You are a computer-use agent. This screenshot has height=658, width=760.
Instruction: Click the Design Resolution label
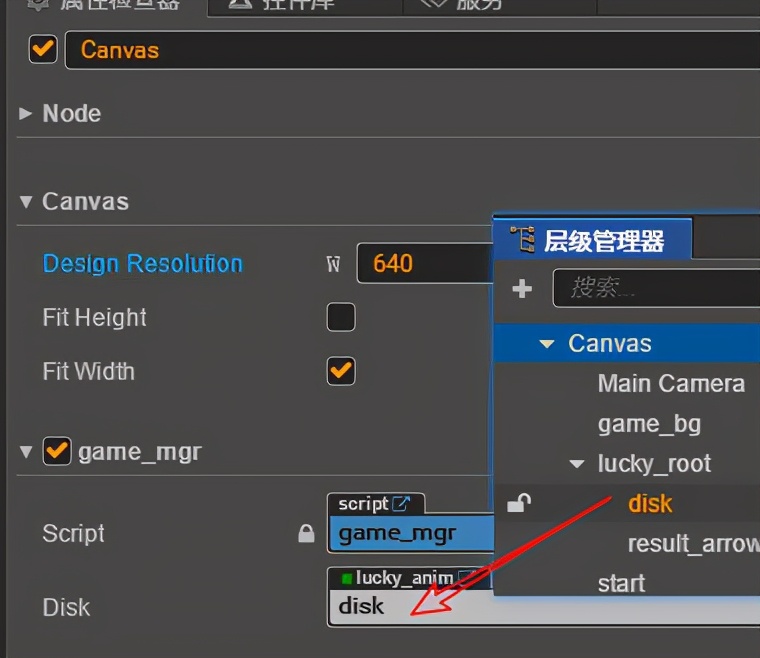tap(142, 264)
